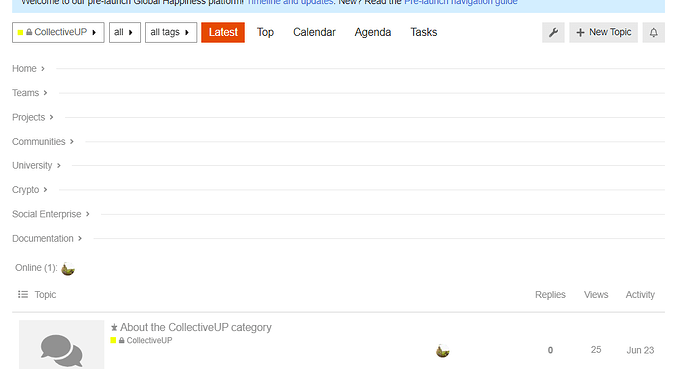
Task: Switch to the Agenda tab
Action: click(373, 33)
